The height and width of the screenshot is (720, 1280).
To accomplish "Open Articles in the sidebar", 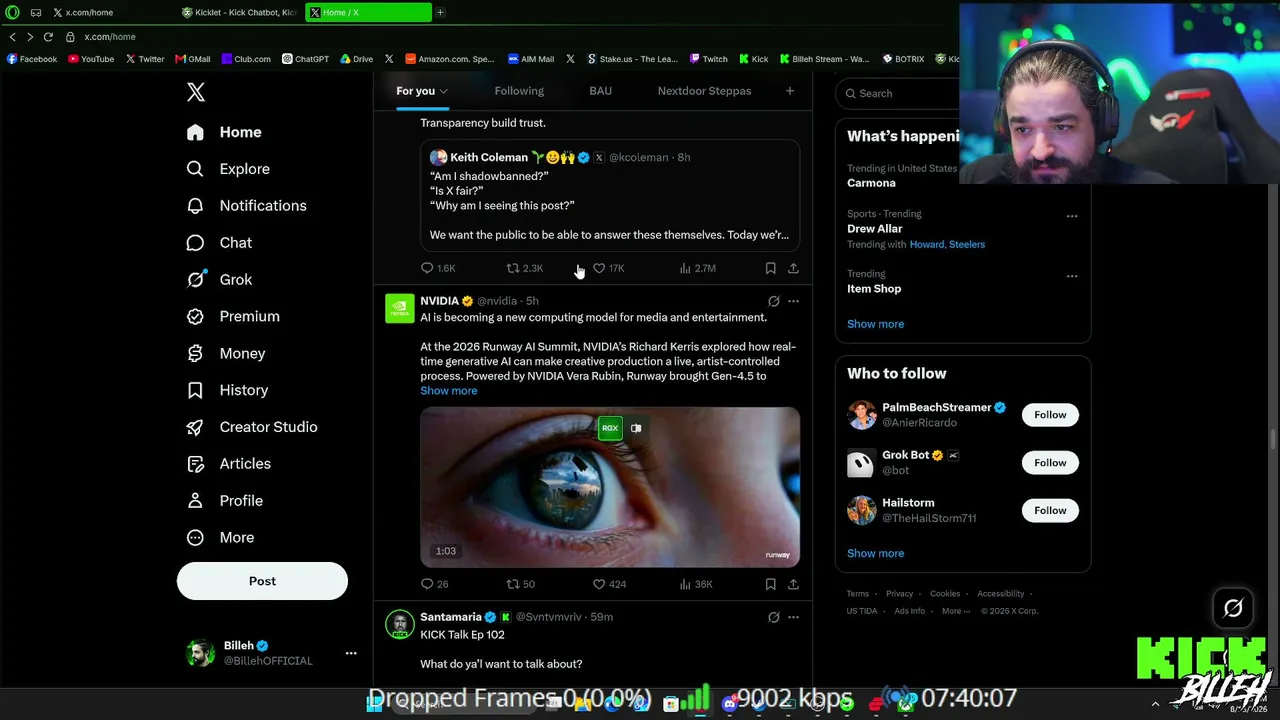I will [x=229, y=464].
